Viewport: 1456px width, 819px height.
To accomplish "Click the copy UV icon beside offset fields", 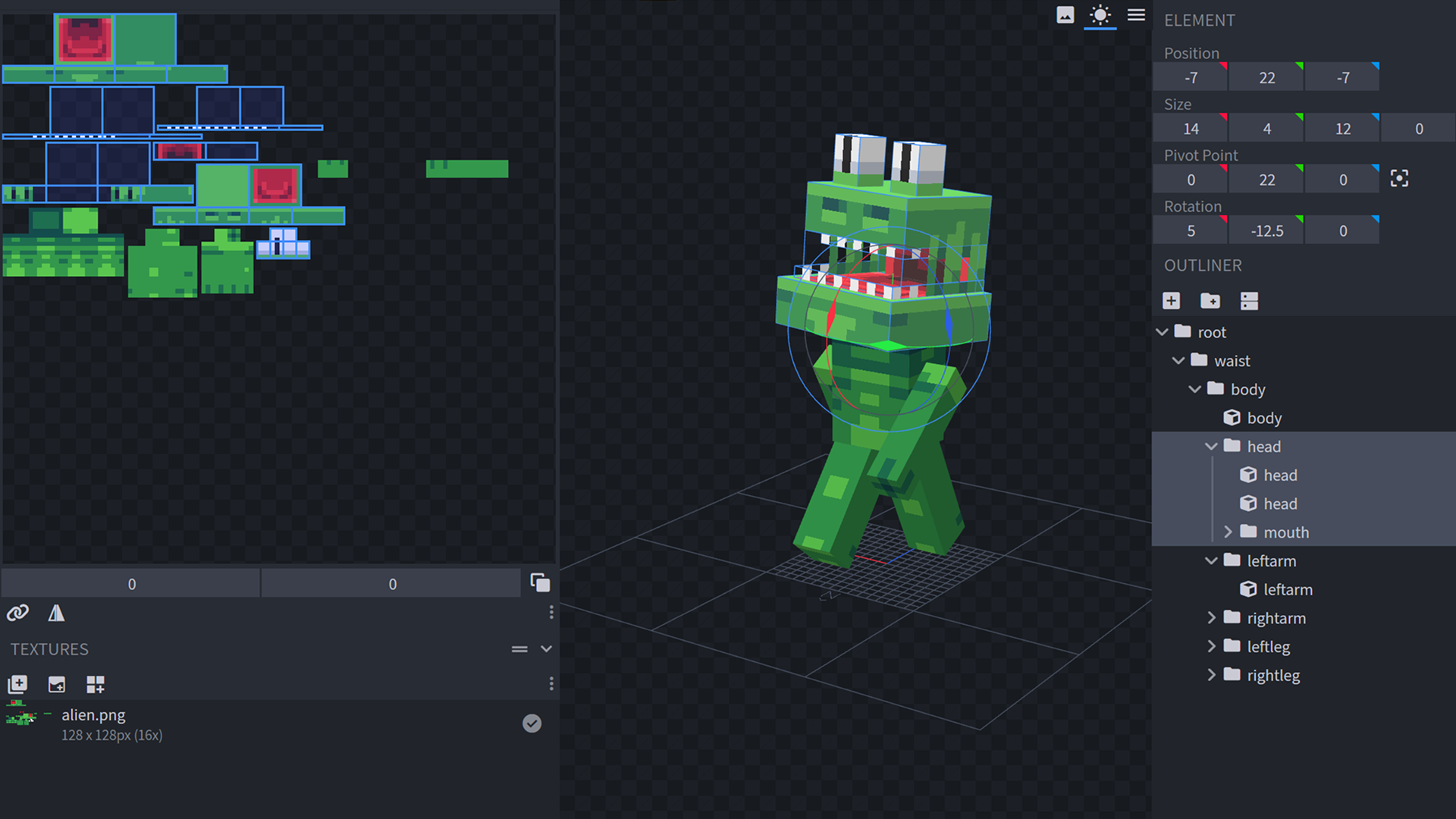I will click(x=540, y=582).
